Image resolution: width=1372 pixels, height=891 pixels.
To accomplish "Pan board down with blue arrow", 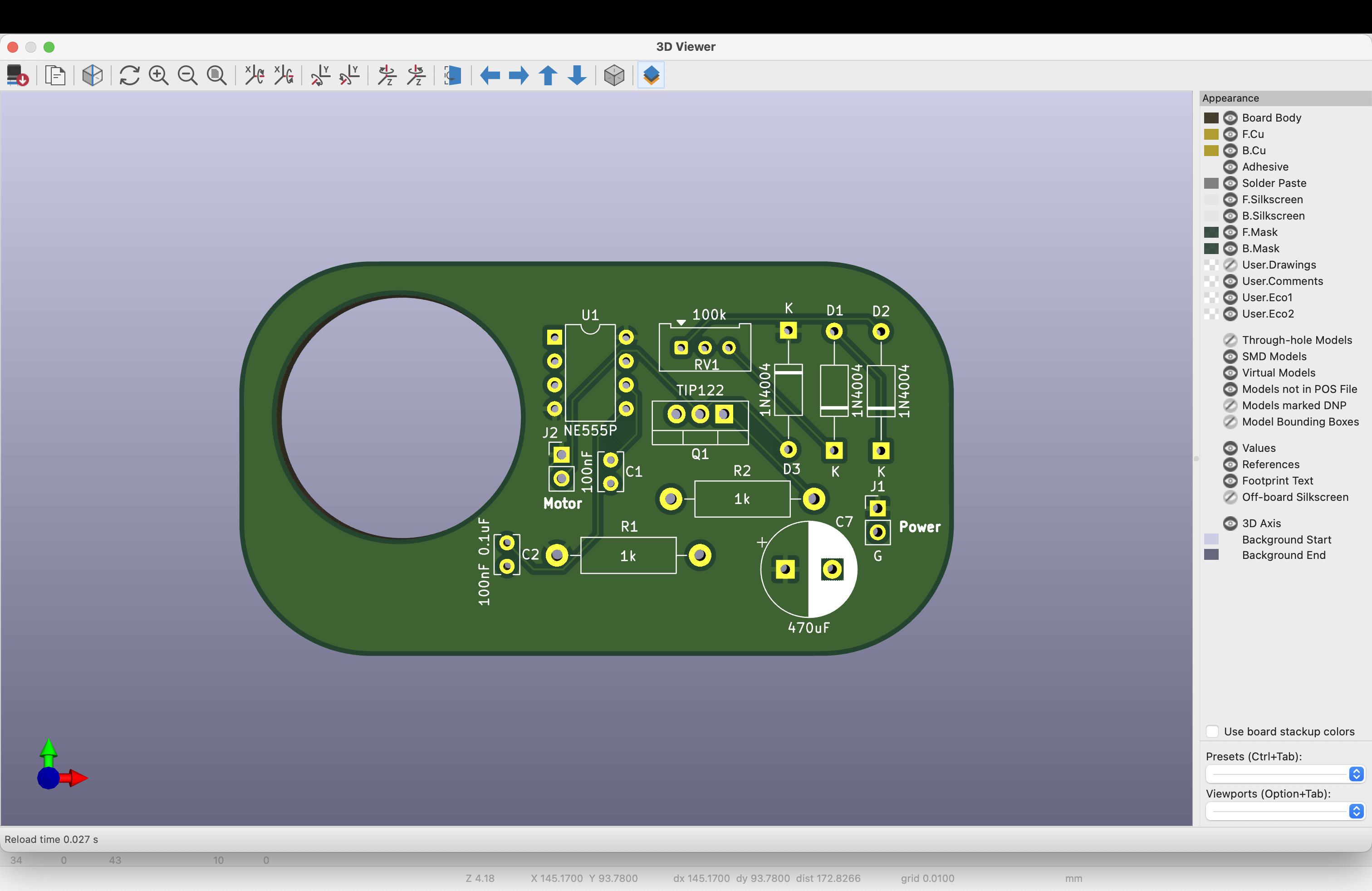I will 577,75.
